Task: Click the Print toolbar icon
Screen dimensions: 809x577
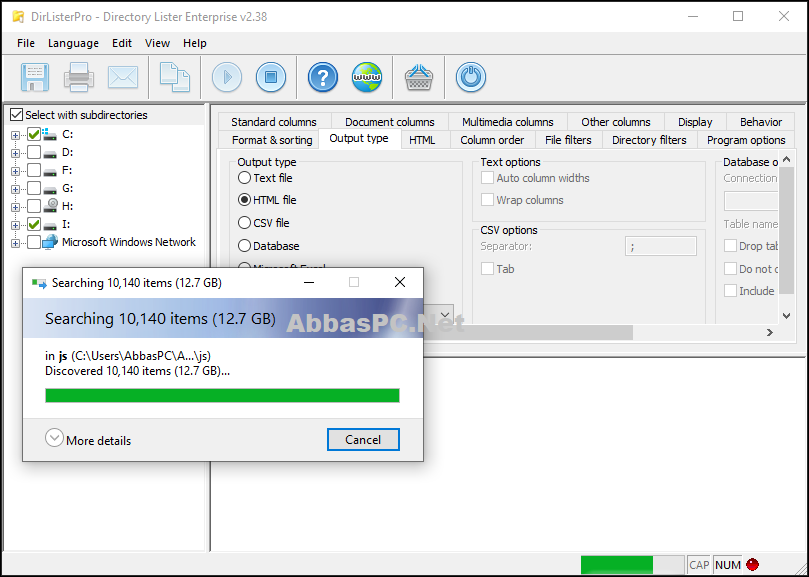Action: click(x=79, y=77)
